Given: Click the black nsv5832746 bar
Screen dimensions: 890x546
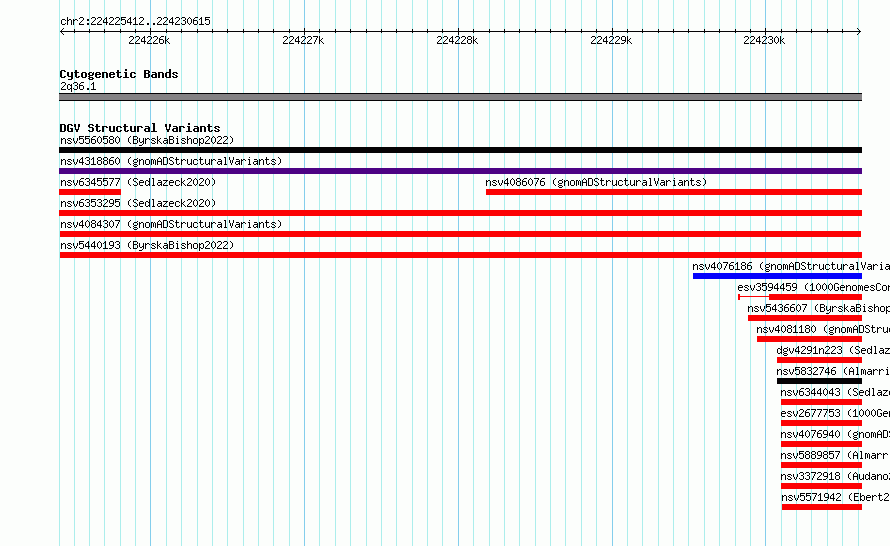Looking at the screenshot, I should tap(820, 381).
